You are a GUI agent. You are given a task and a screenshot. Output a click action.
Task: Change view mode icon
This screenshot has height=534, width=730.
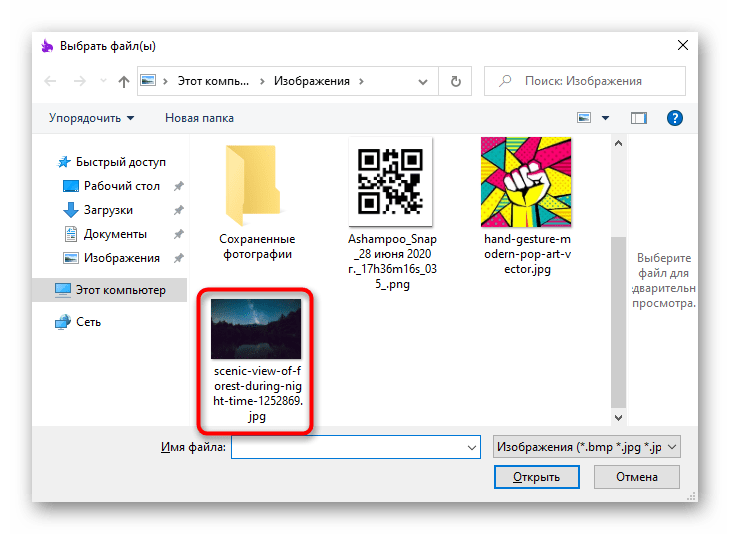click(584, 118)
